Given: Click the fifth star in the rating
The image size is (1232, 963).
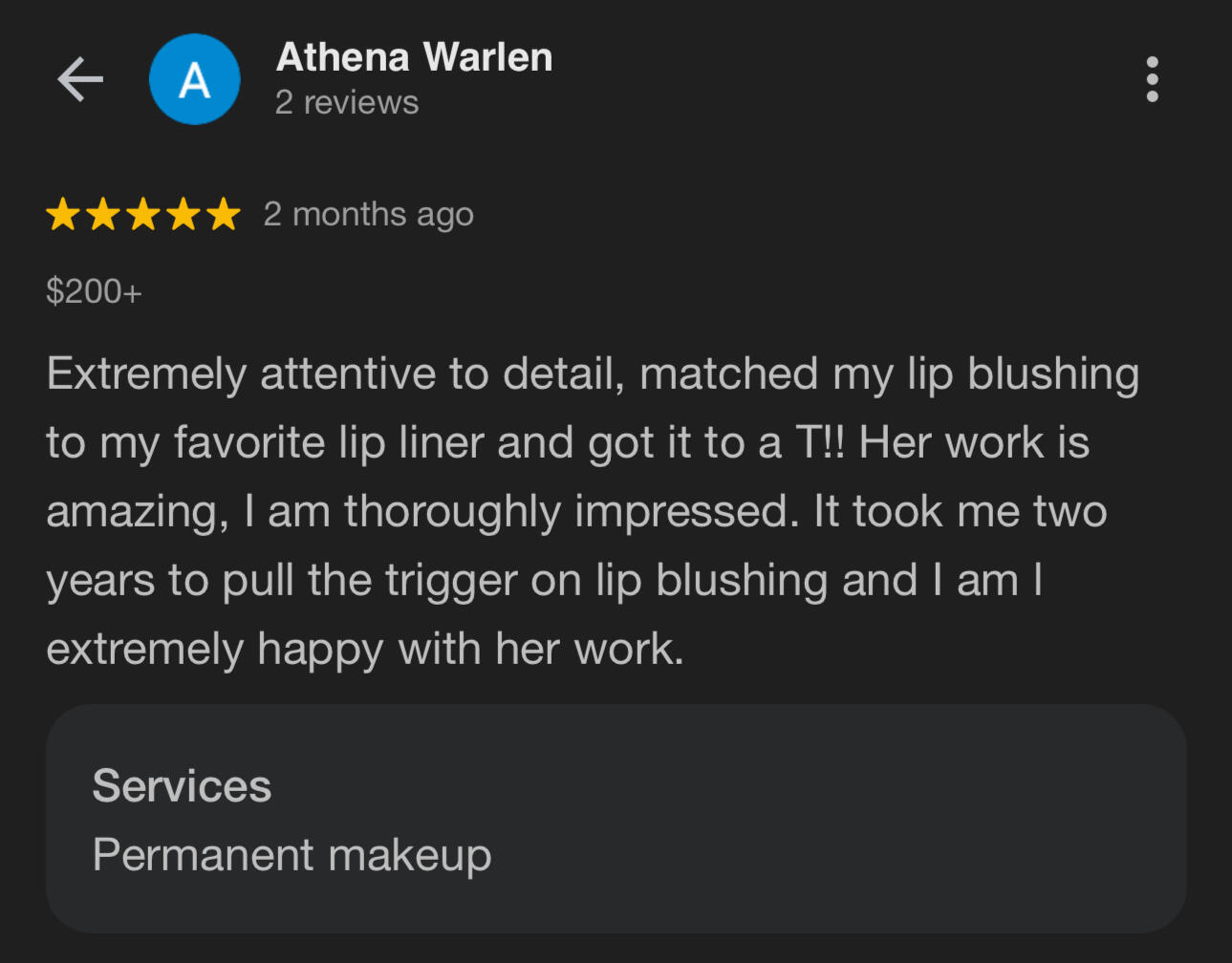Looking at the screenshot, I should click(x=222, y=214).
